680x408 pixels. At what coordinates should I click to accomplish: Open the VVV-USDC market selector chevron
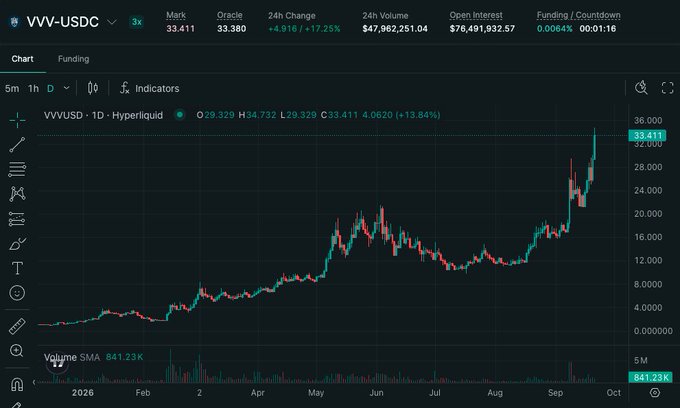112,22
